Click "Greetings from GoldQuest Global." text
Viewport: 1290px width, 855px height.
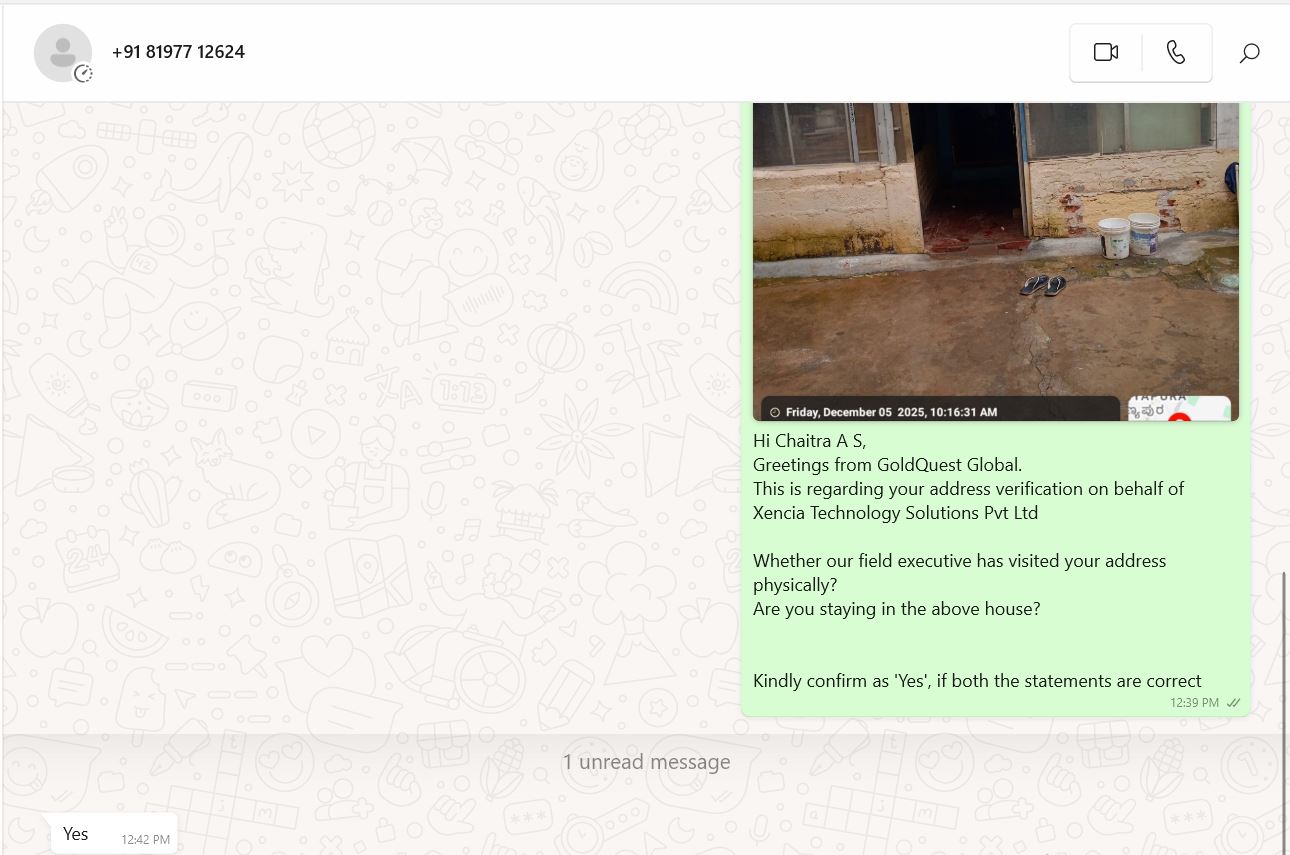click(887, 464)
